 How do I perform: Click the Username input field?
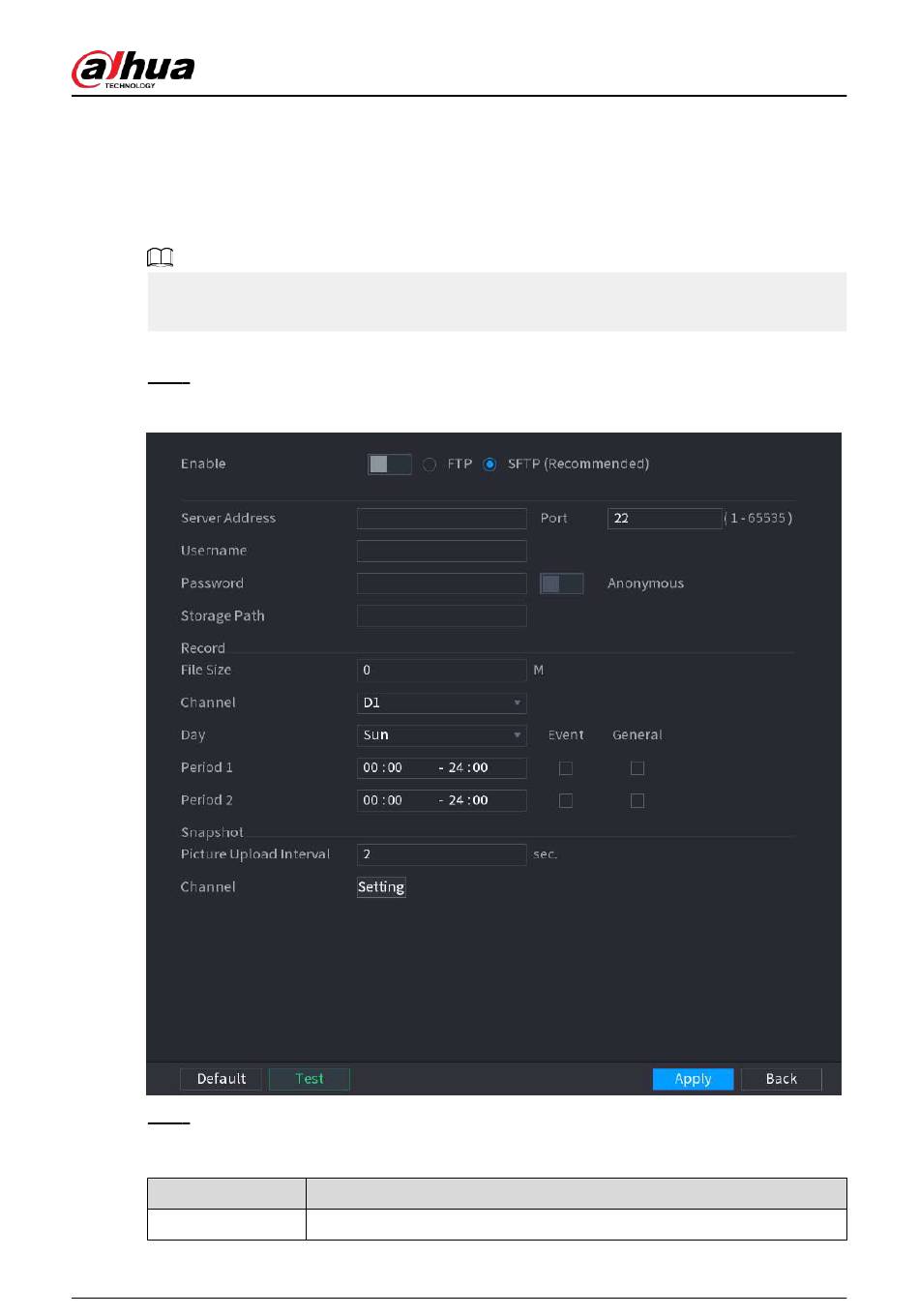(x=442, y=551)
